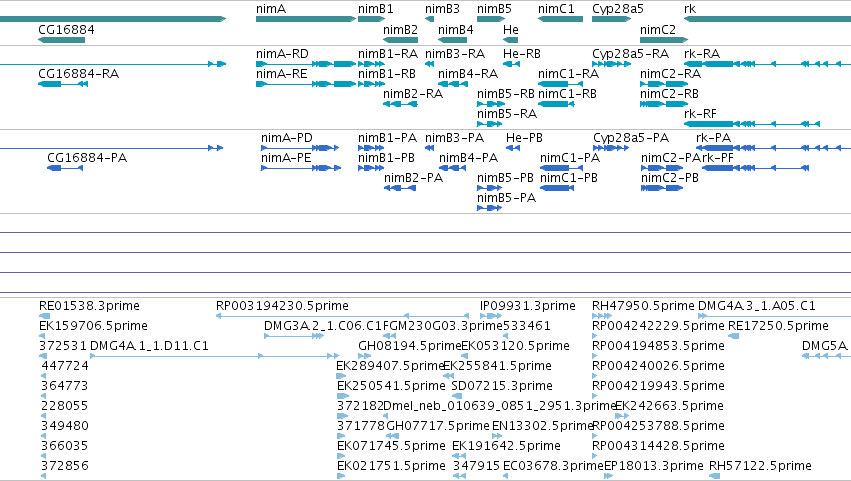Select the nimB2 gene feature
Screen dimensions: 851x481
pos(401,40)
